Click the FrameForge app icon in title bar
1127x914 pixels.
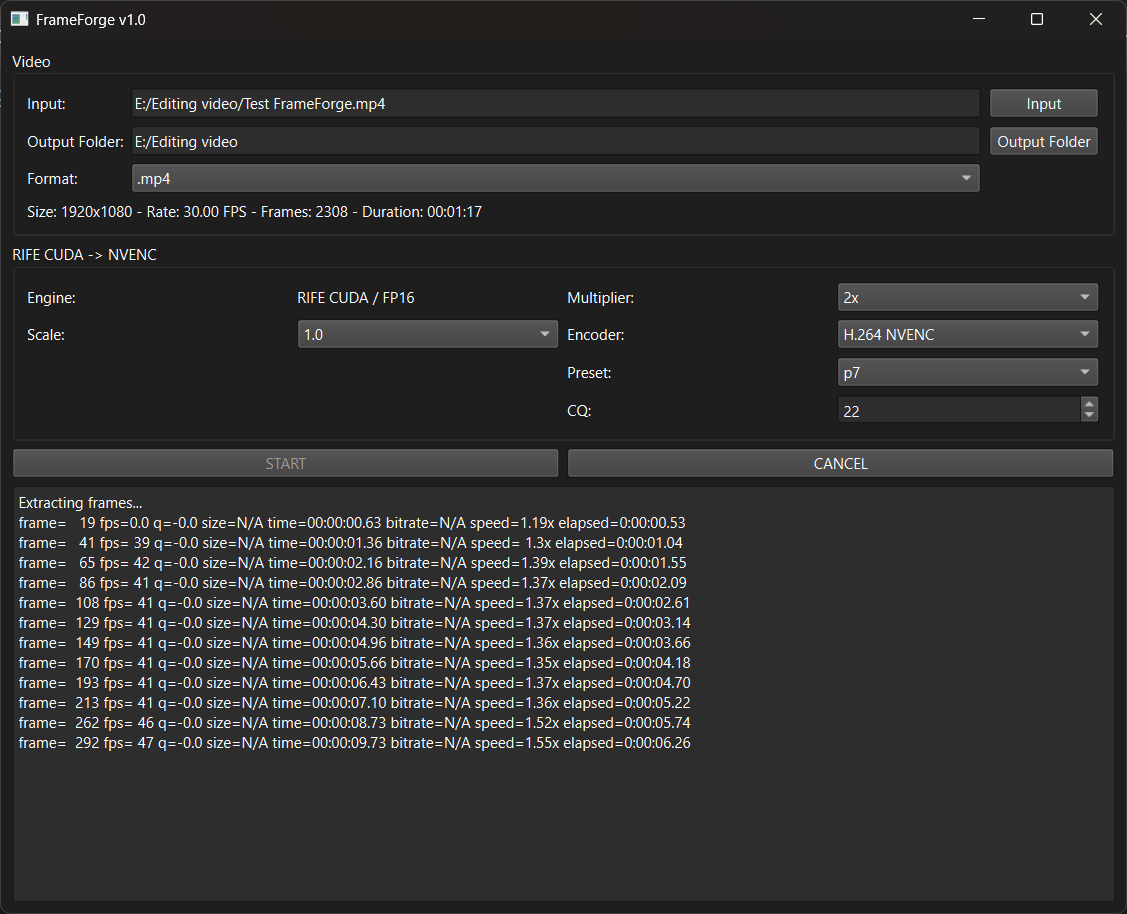(x=19, y=19)
